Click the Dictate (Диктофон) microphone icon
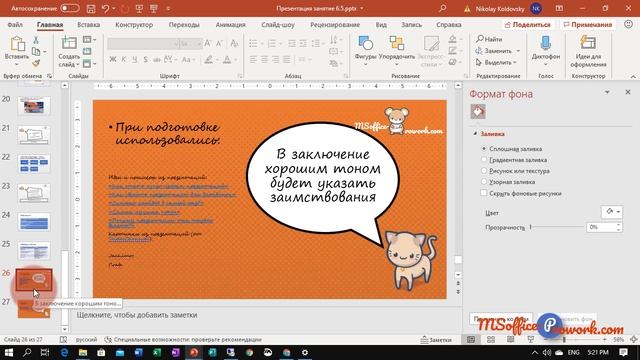Image resolution: width=640 pixels, height=360 pixels. [546, 43]
